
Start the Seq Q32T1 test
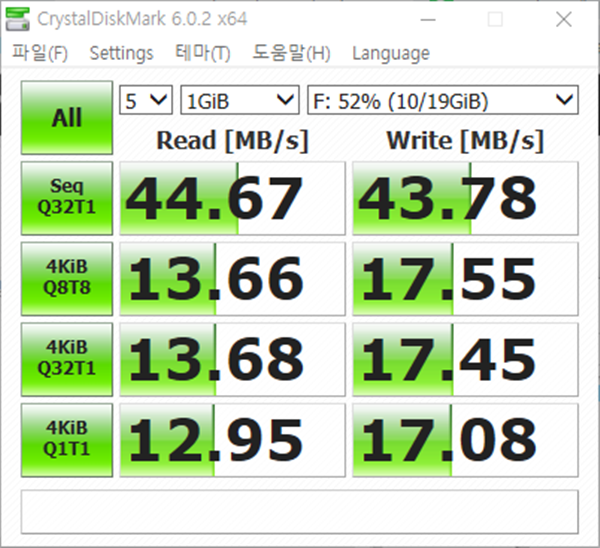[x=67, y=198]
